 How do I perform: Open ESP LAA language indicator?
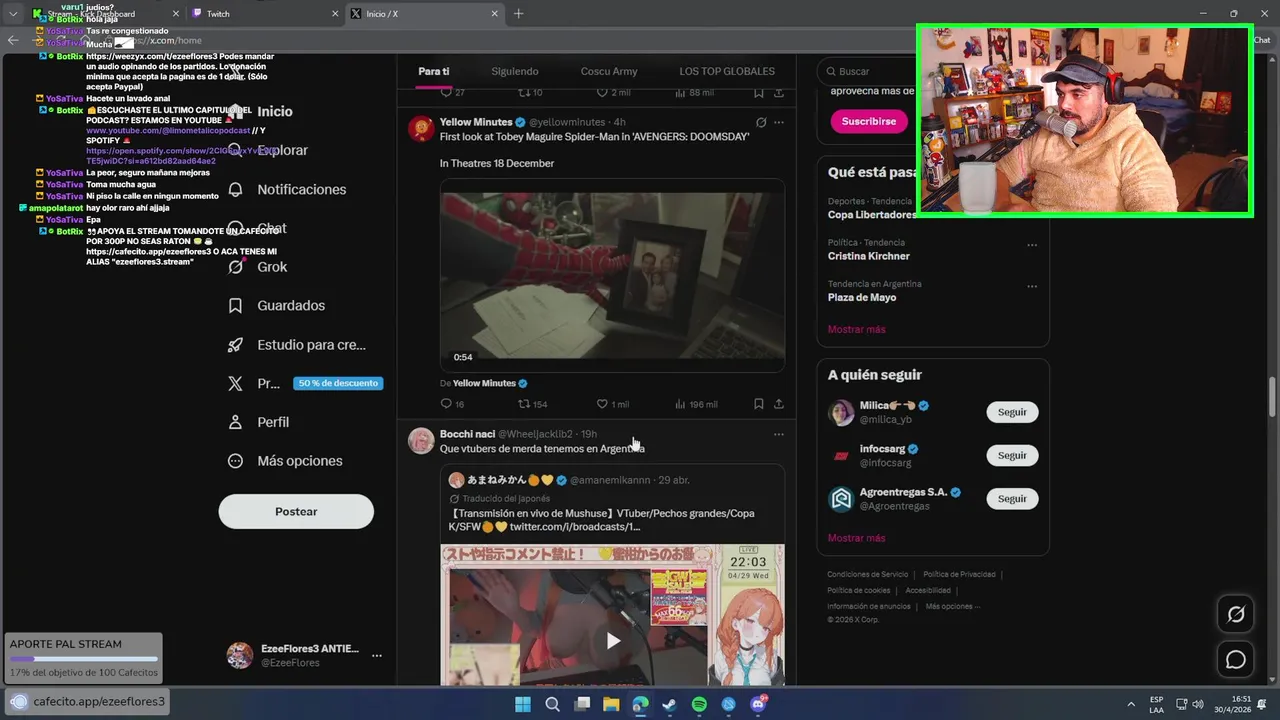pyautogui.click(x=1156, y=704)
